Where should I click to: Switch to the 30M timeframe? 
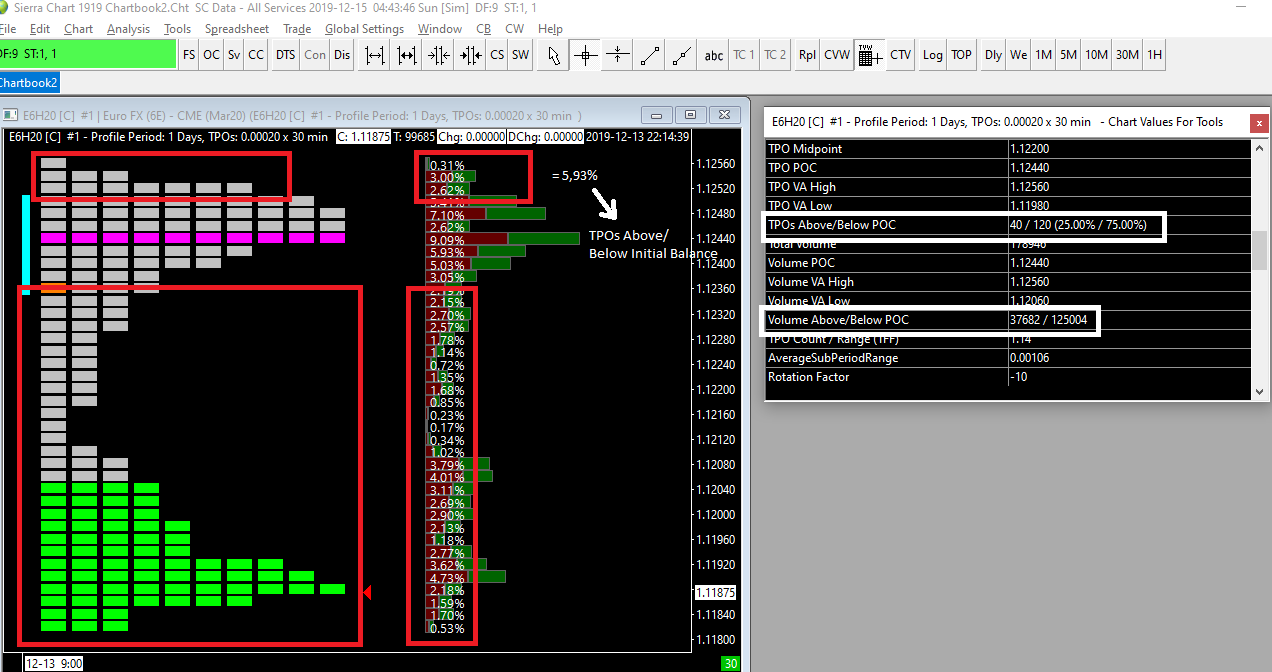tap(1127, 55)
